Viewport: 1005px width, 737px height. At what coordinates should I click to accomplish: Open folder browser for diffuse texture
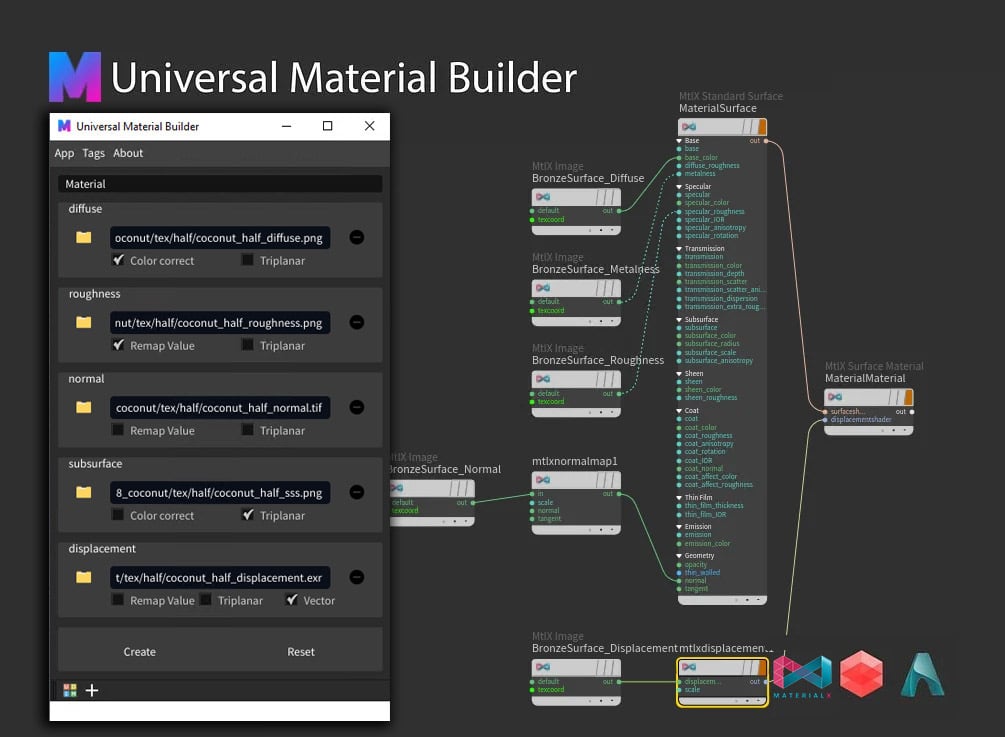click(x=83, y=238)
